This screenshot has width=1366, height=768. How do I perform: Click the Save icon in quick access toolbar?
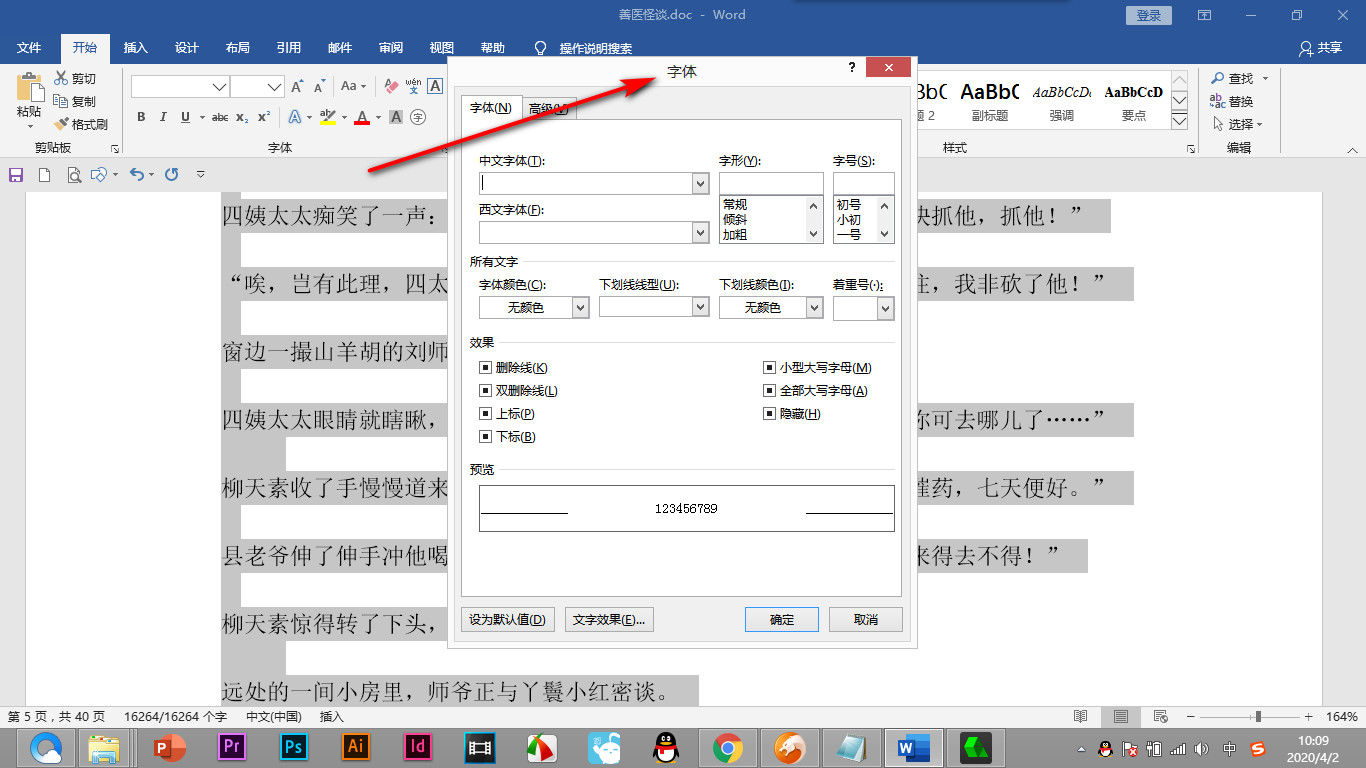point(16,174)
